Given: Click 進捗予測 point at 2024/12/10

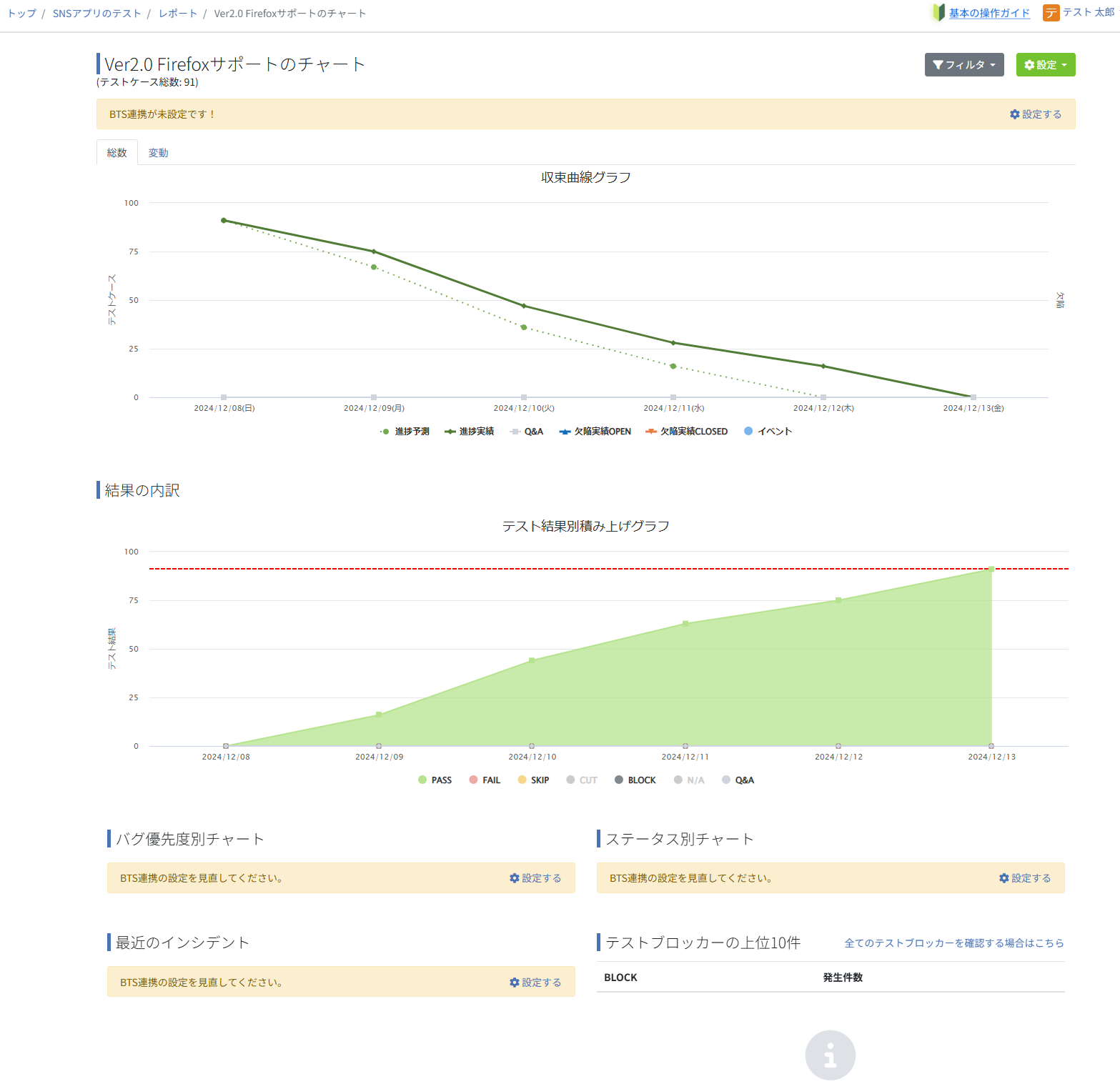Looking at the screenshot, I should coord(524,327).
